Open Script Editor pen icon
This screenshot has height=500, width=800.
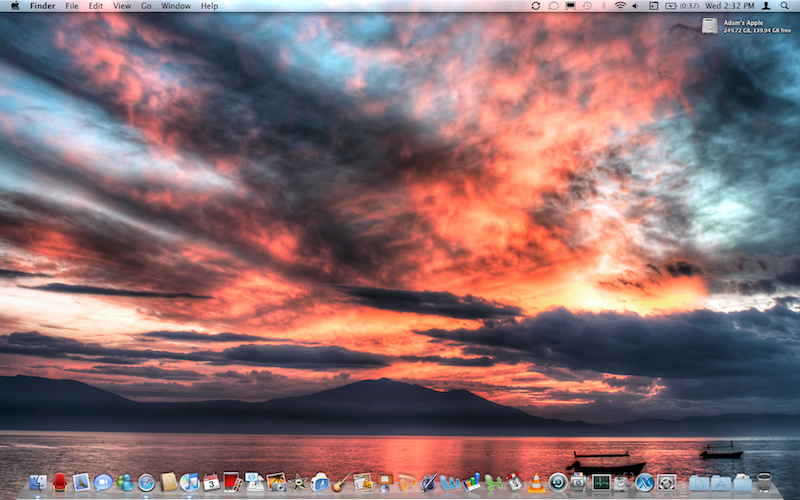pos(429,482)
